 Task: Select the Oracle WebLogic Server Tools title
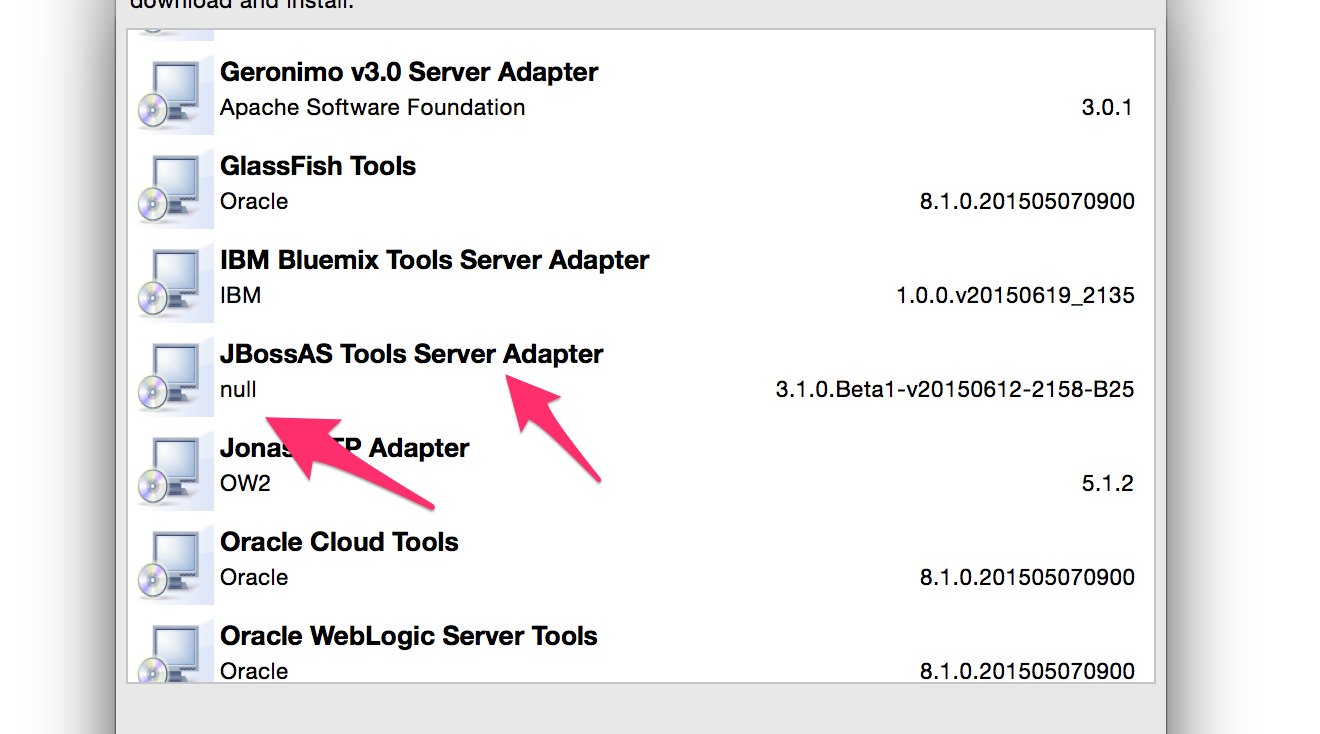point(408,636)
